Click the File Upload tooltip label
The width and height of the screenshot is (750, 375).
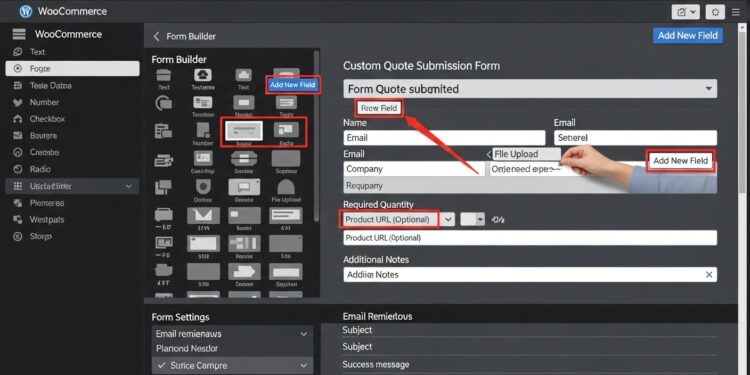pyautogui.click(x=526, y=154)
